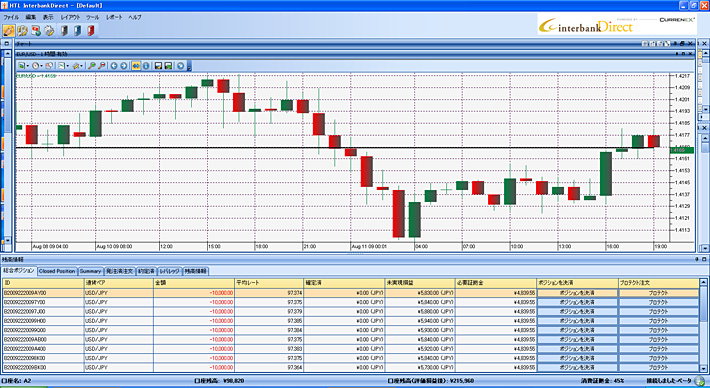710x388 pixels.
Task: Click the interbank Direct logo banner
Action: point(617,25)
